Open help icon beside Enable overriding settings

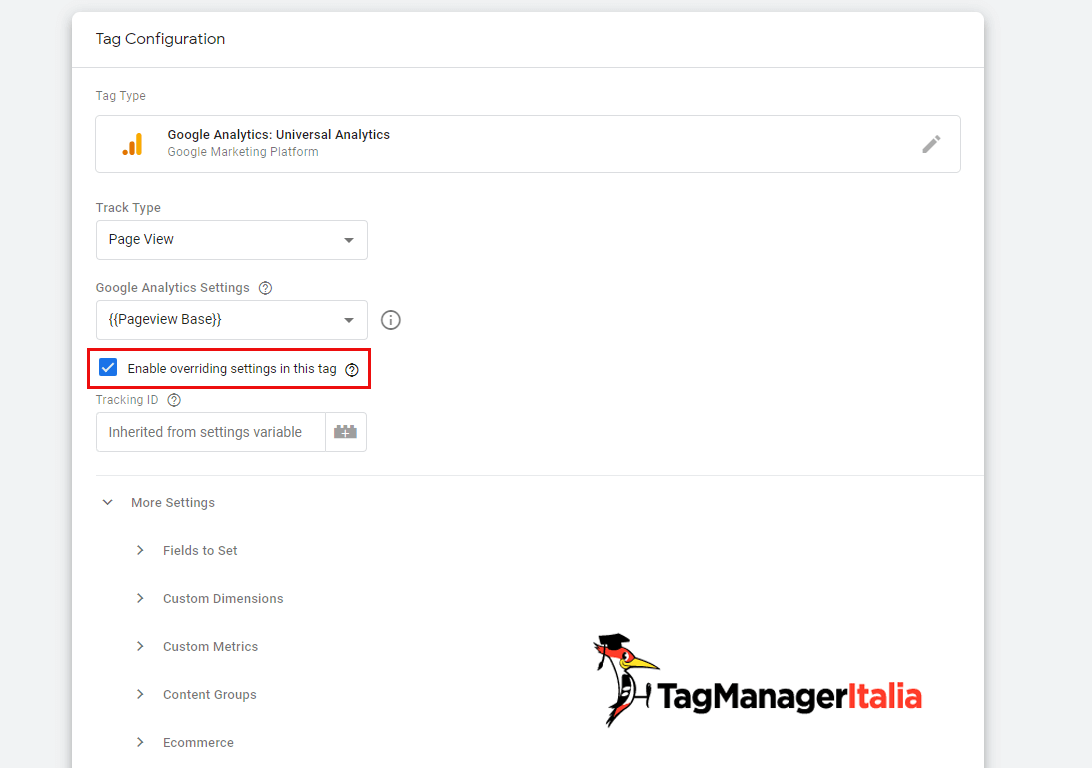pyautogui.click(x=352, y=370)
